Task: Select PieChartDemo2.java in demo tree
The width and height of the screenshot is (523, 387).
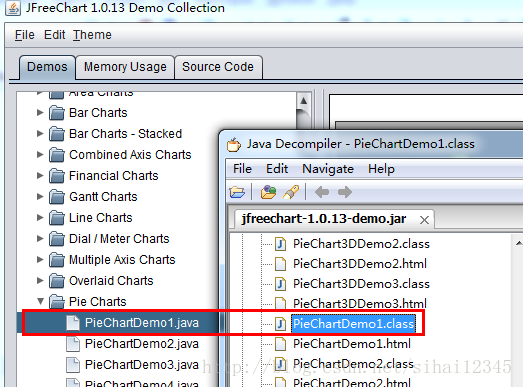Action: click(x=142, y=344)
